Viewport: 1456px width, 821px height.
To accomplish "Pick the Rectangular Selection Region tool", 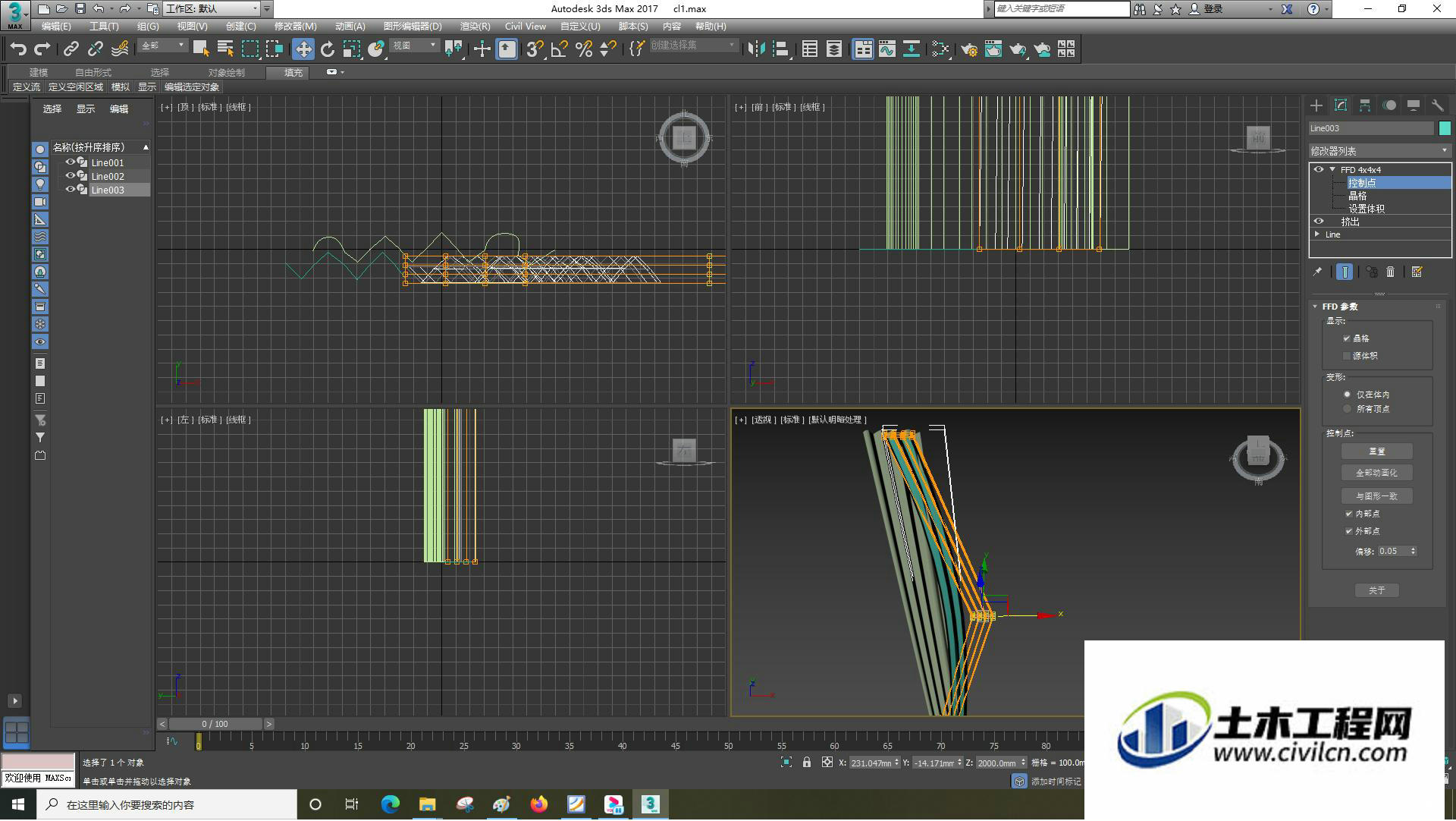I will (x=249, y=49).
